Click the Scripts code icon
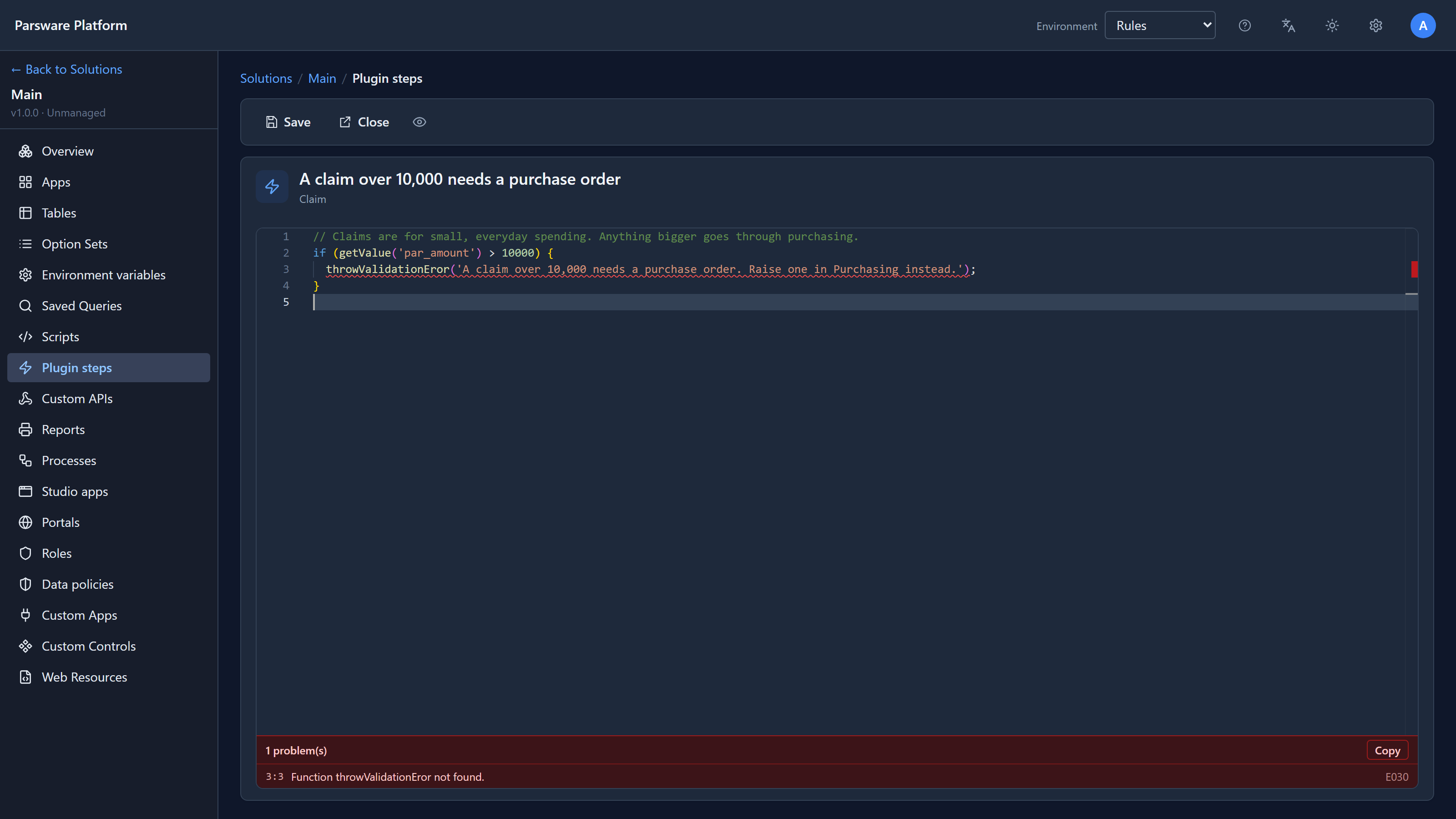This screenshot has width=1456, height=819. point(25,337)
